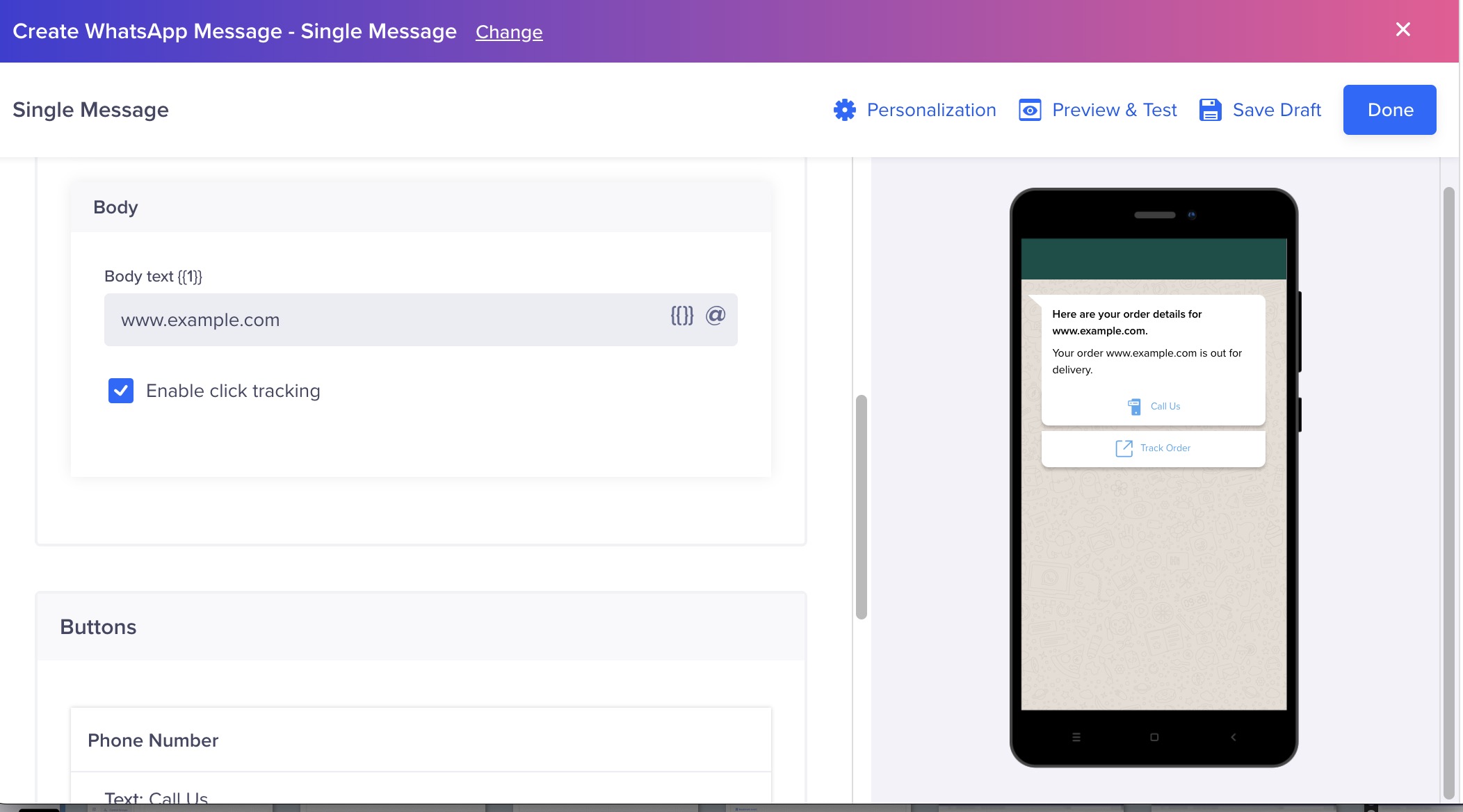The height and width of the screenshot is (812, 1463).
Task: Click the Save Draft floppy disk icon
Action: (x=1210, y=110)
